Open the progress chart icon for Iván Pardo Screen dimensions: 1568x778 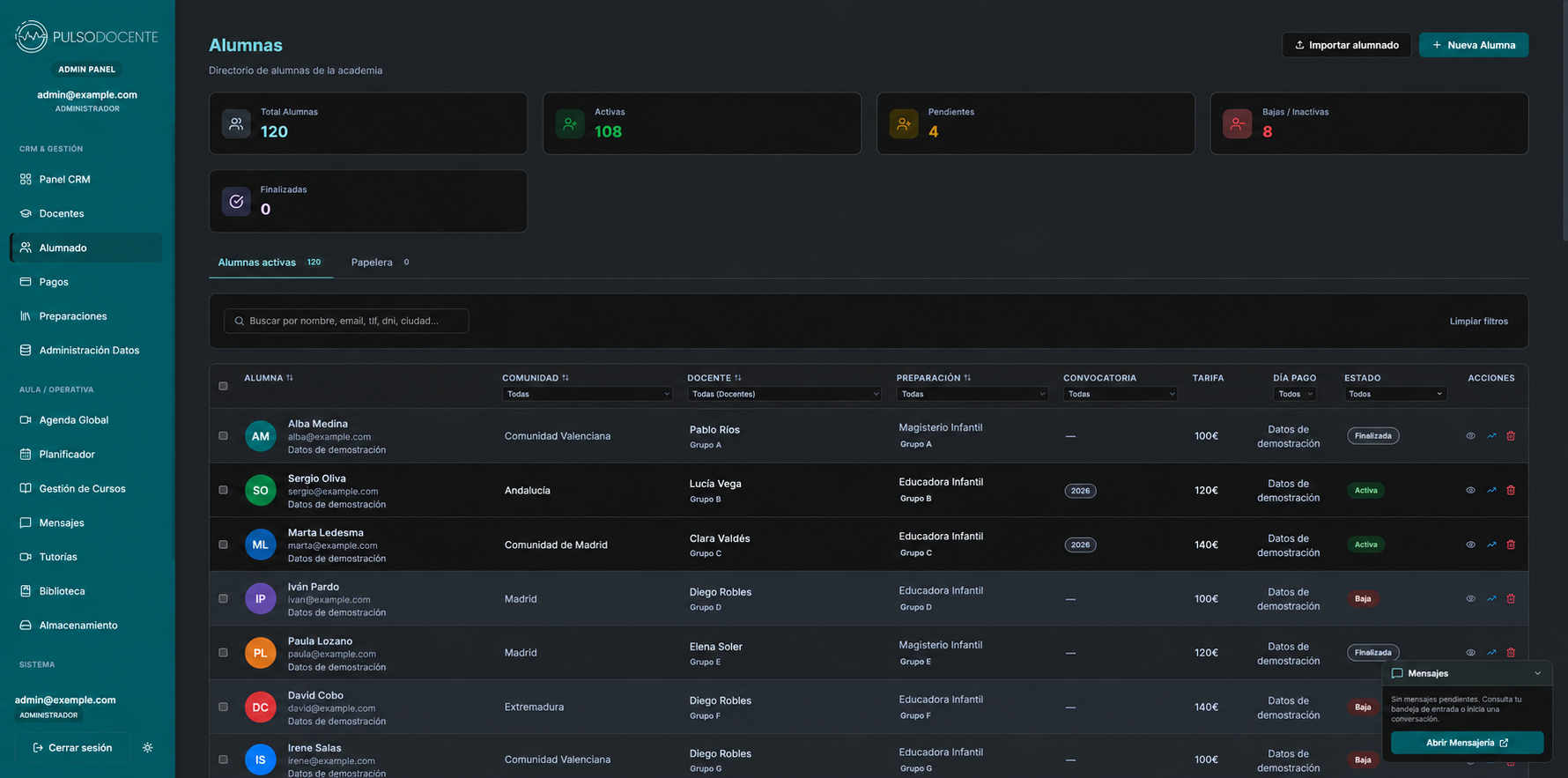1491,599
